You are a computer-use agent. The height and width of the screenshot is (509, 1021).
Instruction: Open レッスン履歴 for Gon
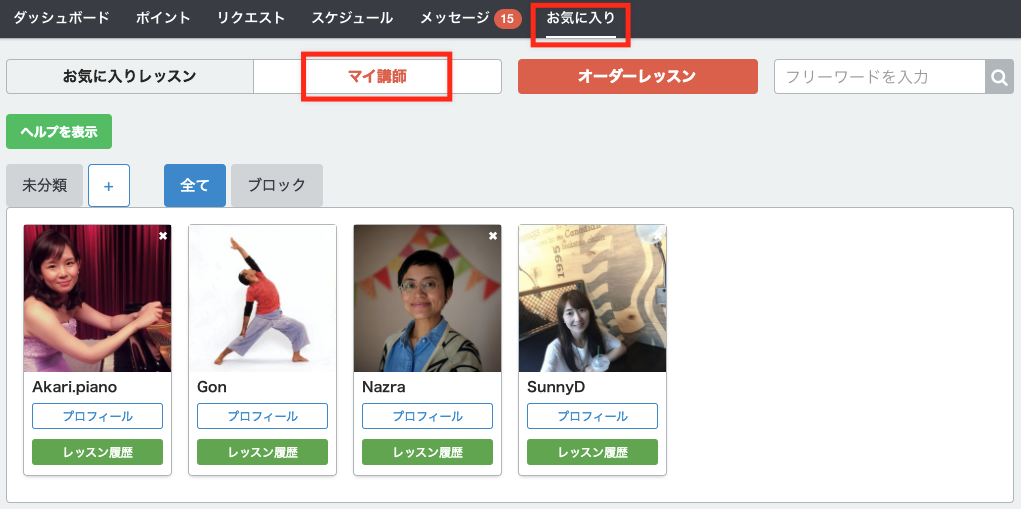point(262,452)
